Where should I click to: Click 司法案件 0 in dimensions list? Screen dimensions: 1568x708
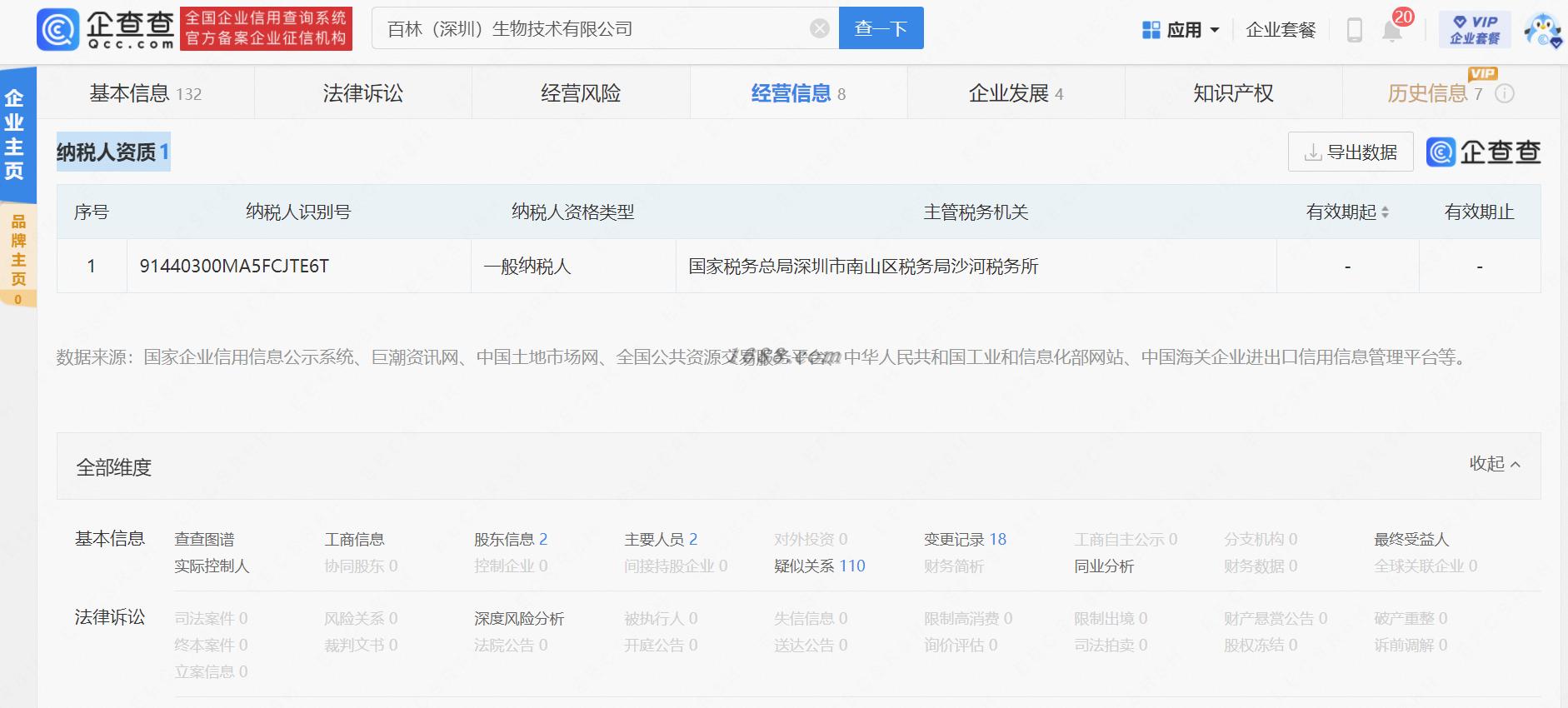pos(211,619)
